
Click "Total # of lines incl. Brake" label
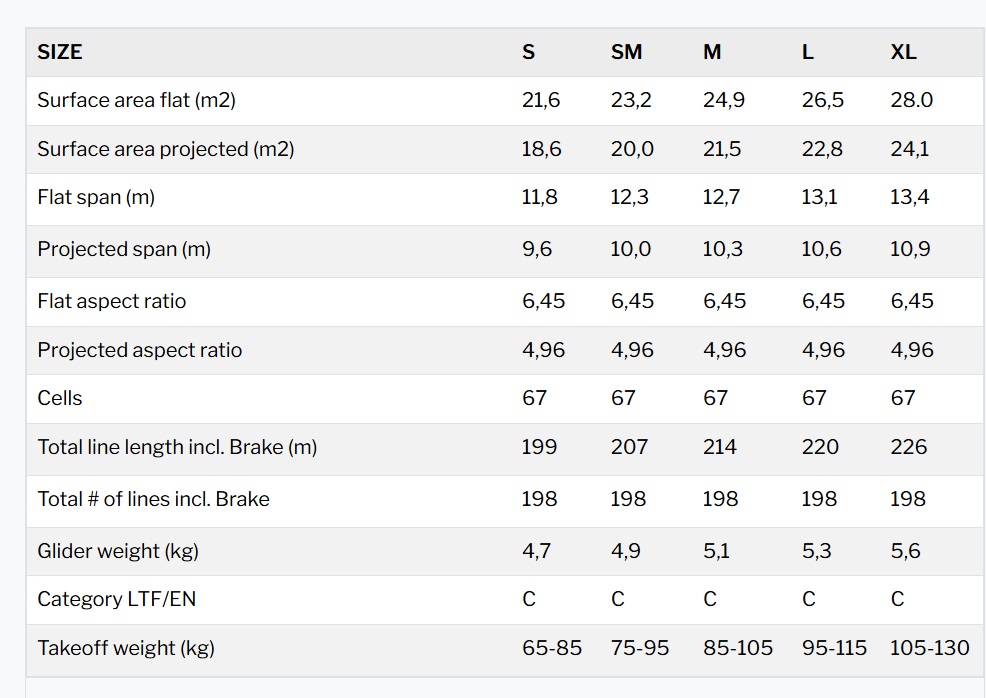153,499
